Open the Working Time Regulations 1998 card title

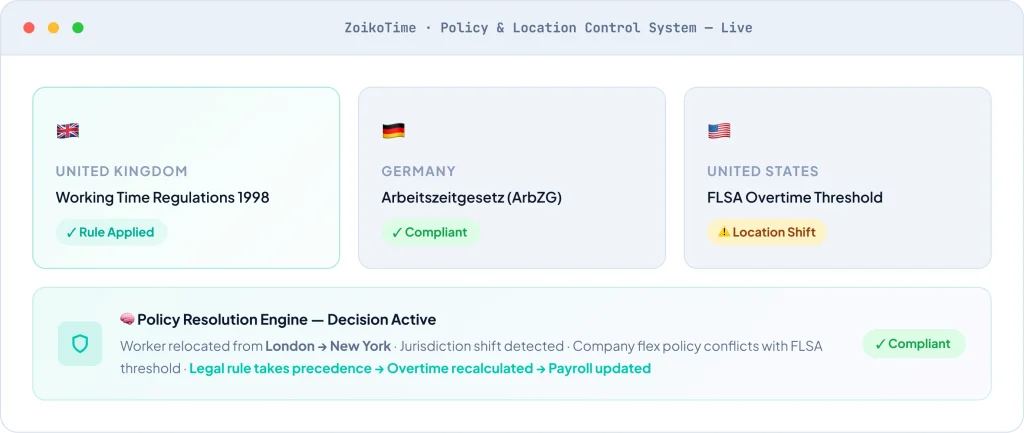162,197
